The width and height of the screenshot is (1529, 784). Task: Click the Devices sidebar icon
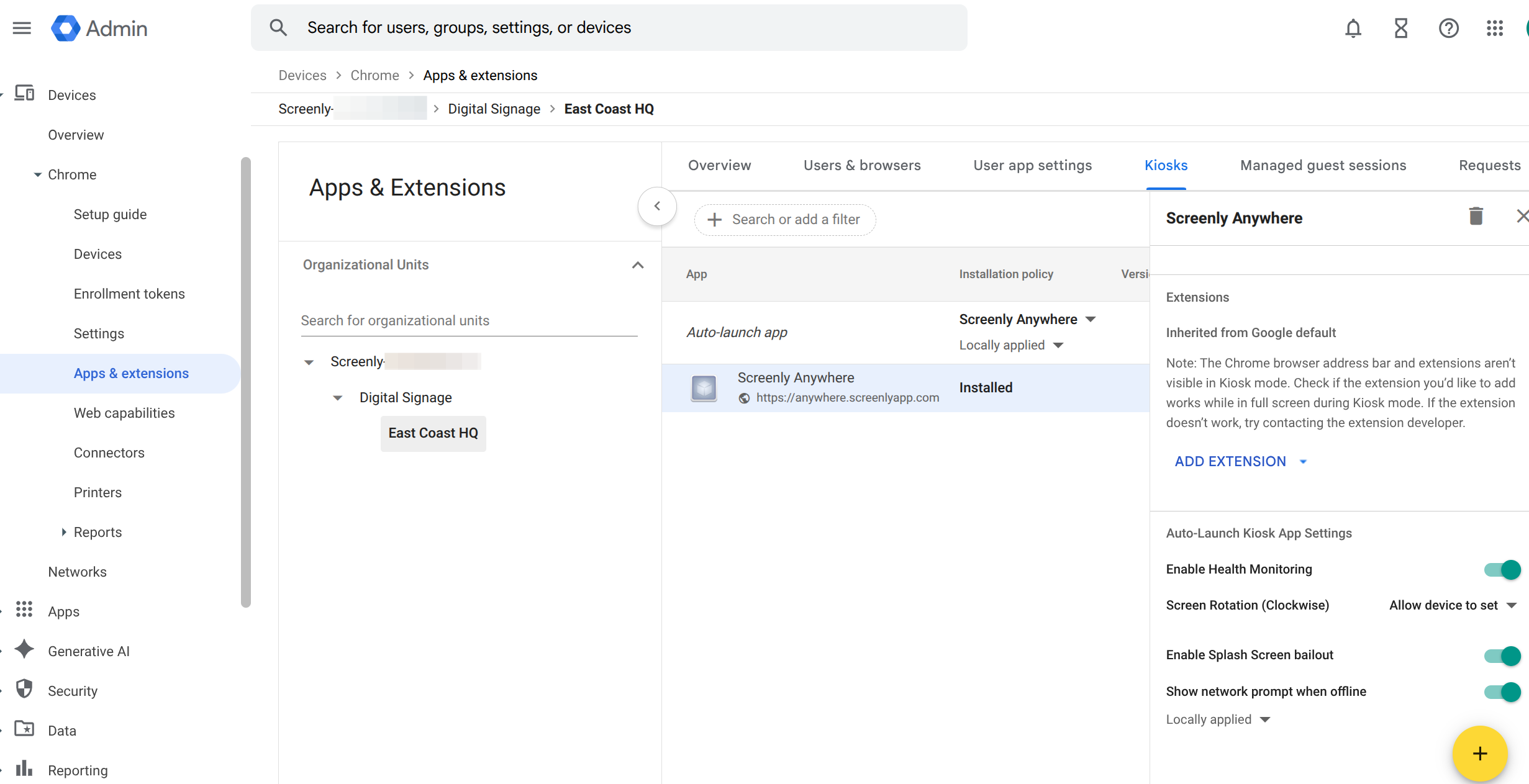tap(24, 93)
